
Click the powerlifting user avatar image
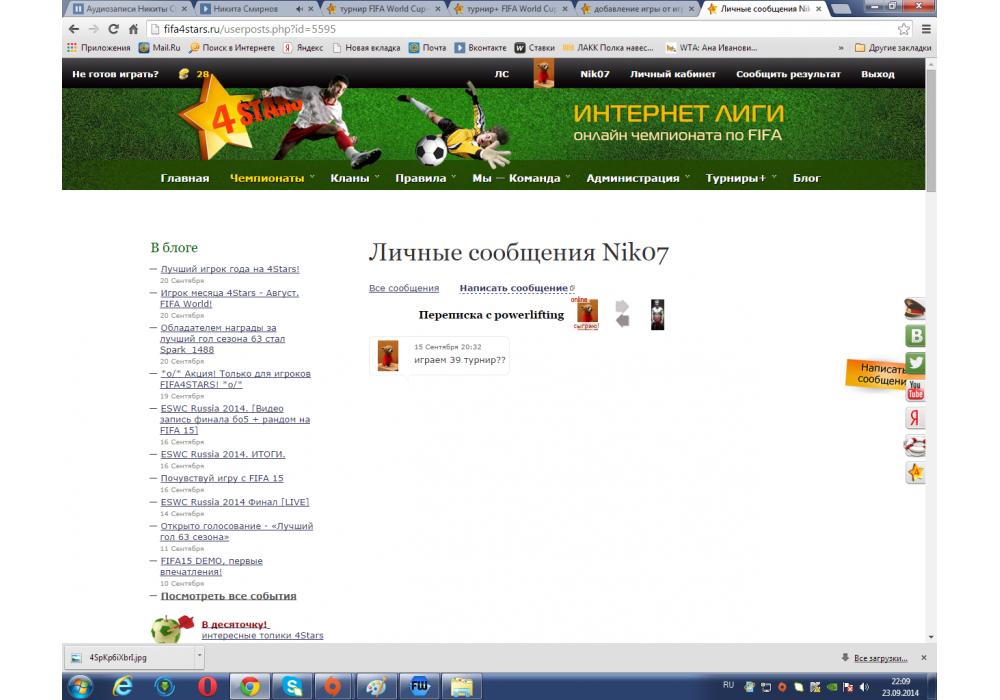click(657, 314)
